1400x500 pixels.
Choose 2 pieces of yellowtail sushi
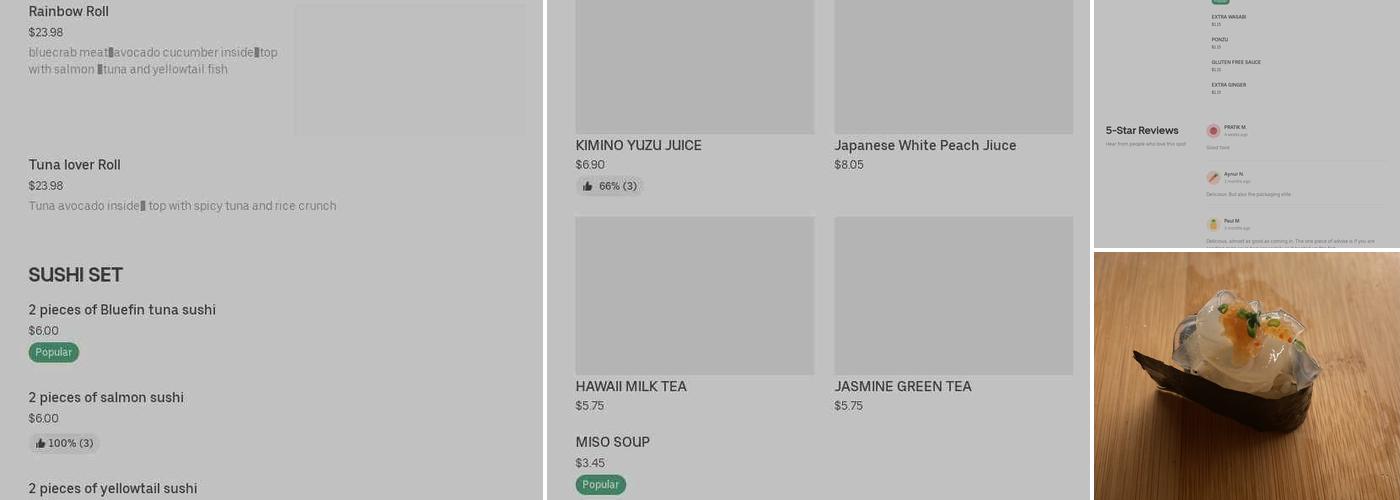coord(113,489)
